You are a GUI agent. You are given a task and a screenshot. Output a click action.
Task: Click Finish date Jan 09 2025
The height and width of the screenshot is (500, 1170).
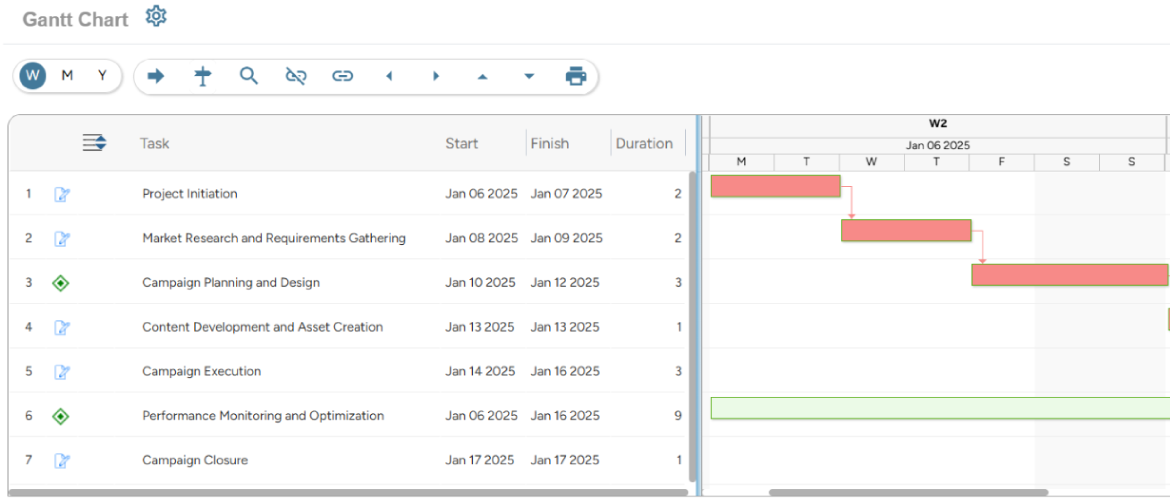point(566,238)
